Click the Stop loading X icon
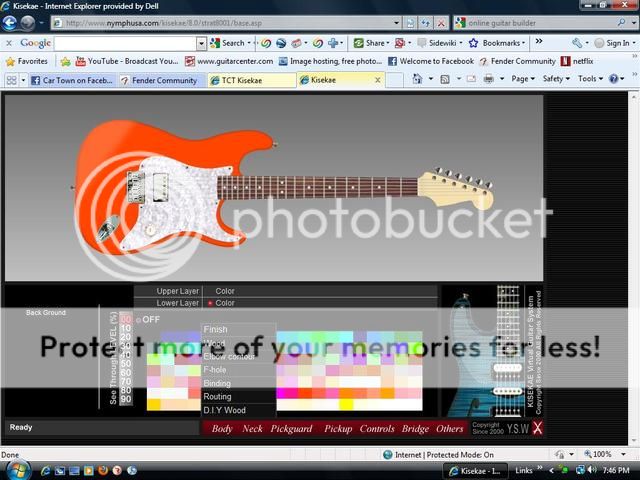The width and height of the screenshot is (640, 480). [x=441, y=22]
